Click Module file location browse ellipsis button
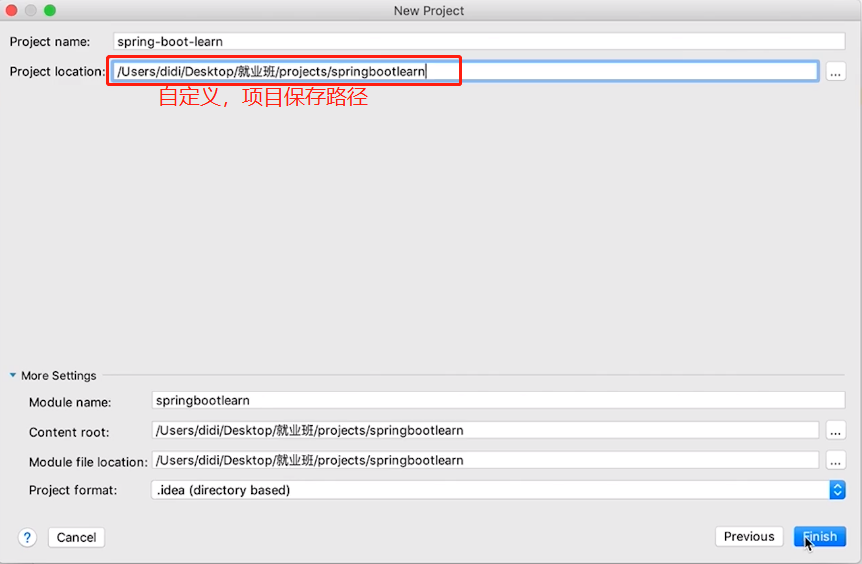This screenshot has height=564, width=862. 836,461
